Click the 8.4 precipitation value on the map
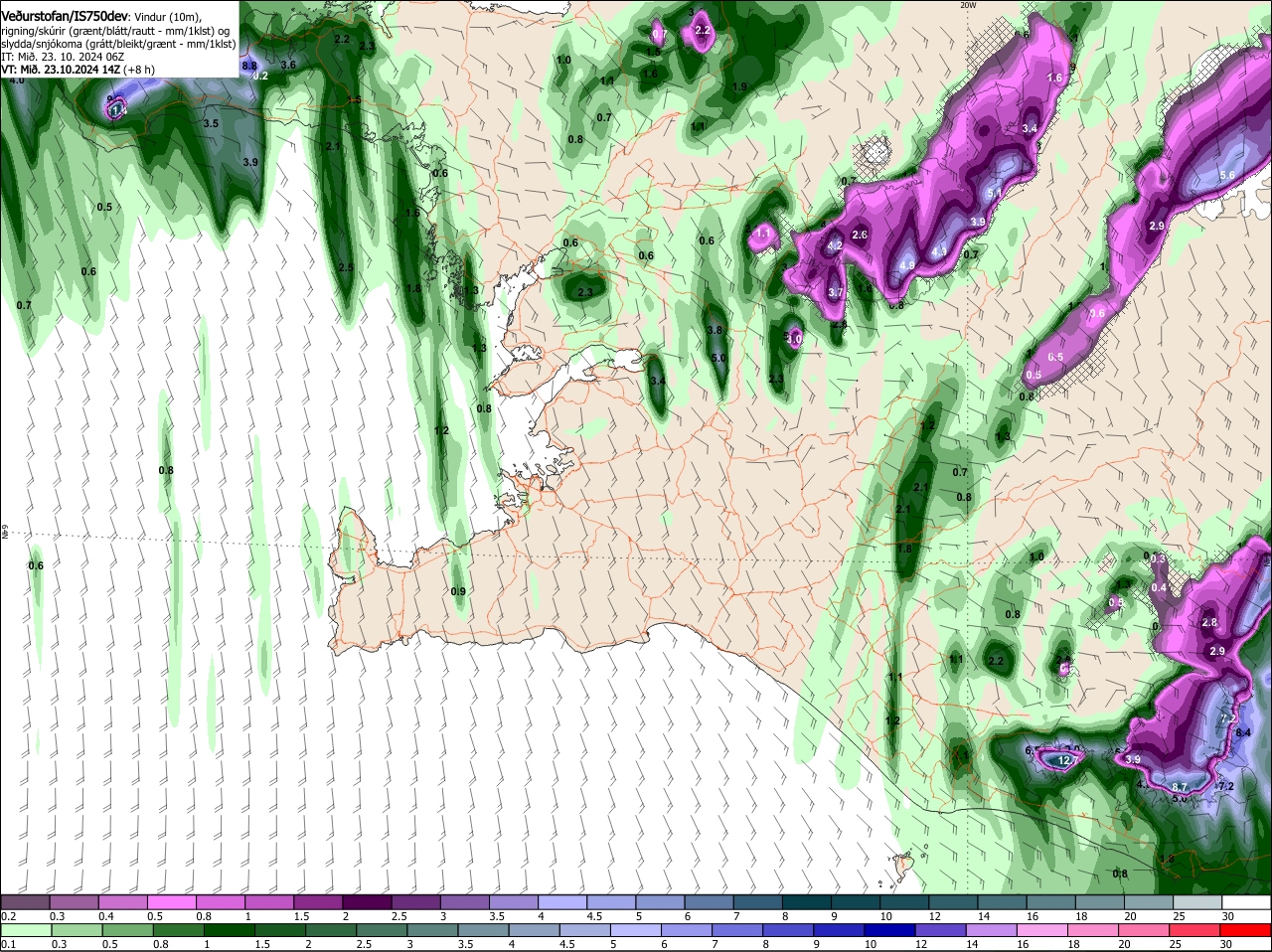 1243,732
